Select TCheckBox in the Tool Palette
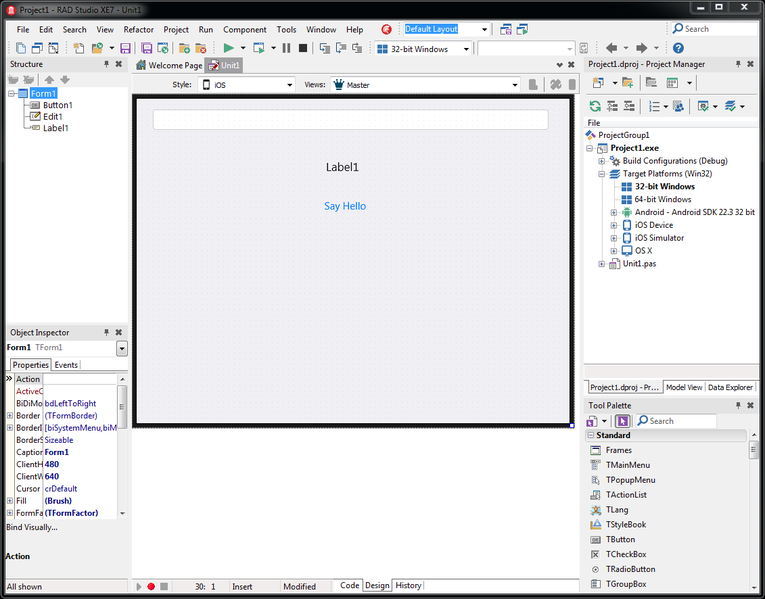Screen dimensions: 765x599 pyautogui.click(x=626, y=555)
